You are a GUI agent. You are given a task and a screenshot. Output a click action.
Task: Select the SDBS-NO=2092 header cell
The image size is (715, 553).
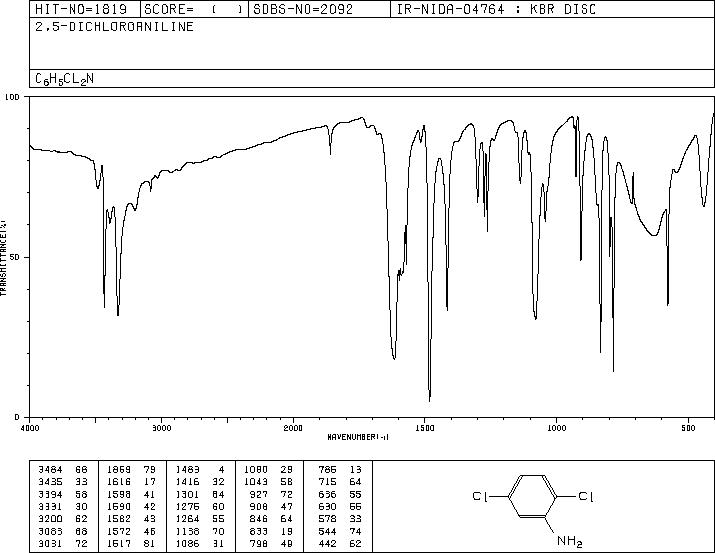coord(303,9)
